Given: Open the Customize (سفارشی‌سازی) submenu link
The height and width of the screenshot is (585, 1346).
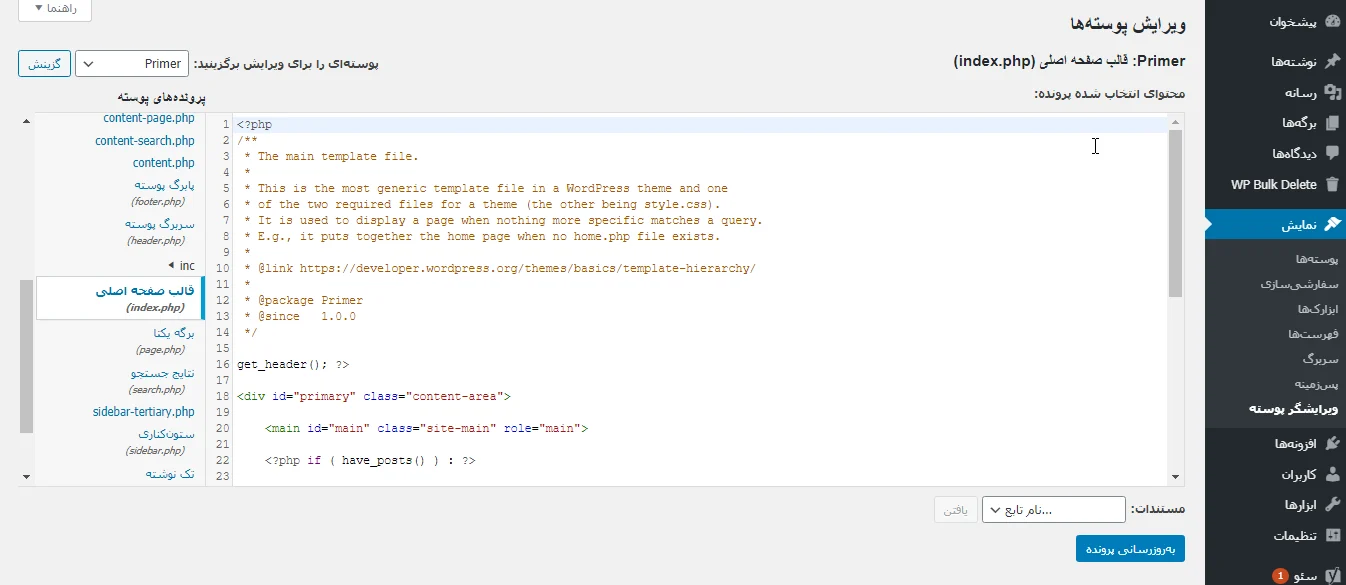Looking at the screenshot, I should coord(1299,284).
